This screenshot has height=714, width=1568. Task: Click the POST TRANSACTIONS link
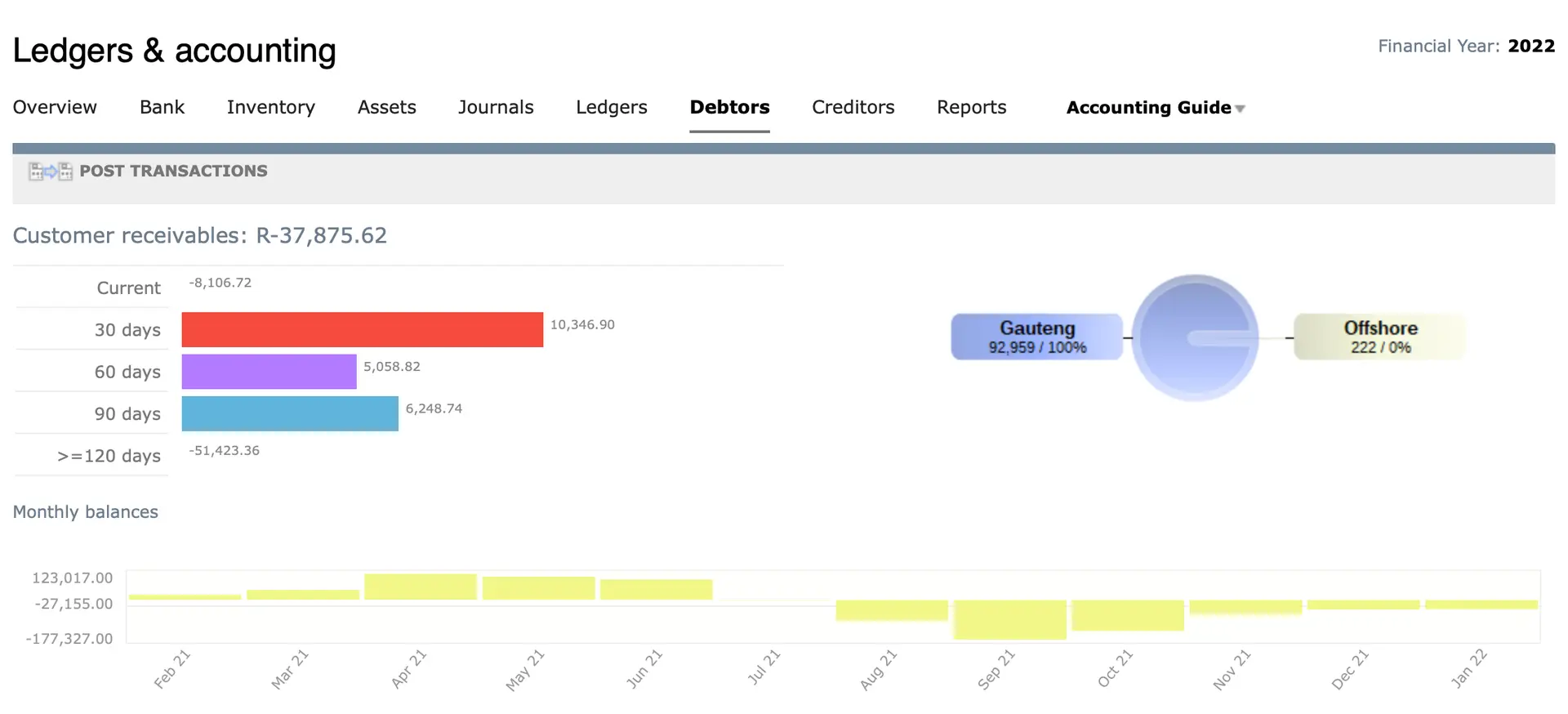pos(173,171)
